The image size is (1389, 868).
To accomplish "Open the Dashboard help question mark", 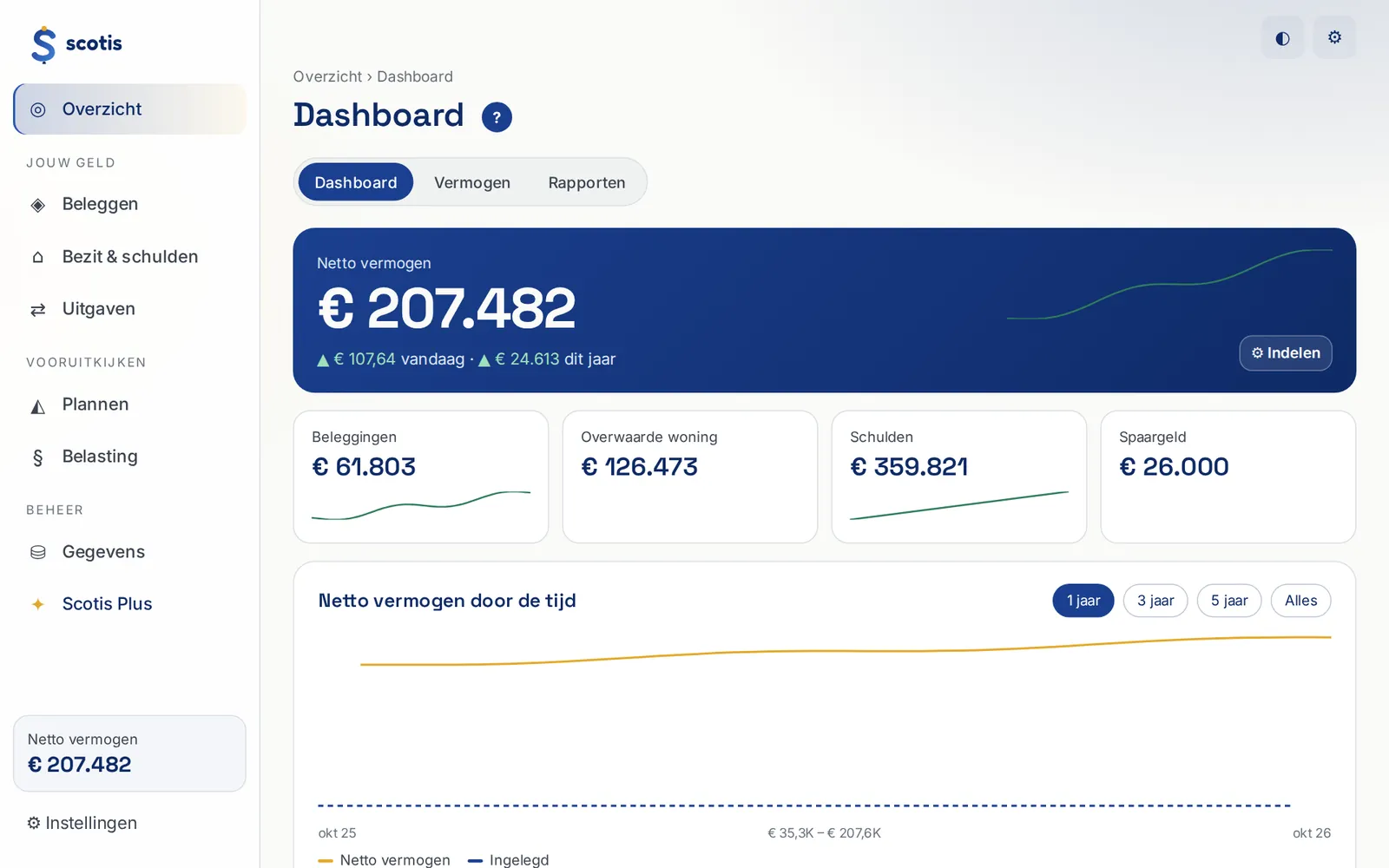I will [497, 117].
